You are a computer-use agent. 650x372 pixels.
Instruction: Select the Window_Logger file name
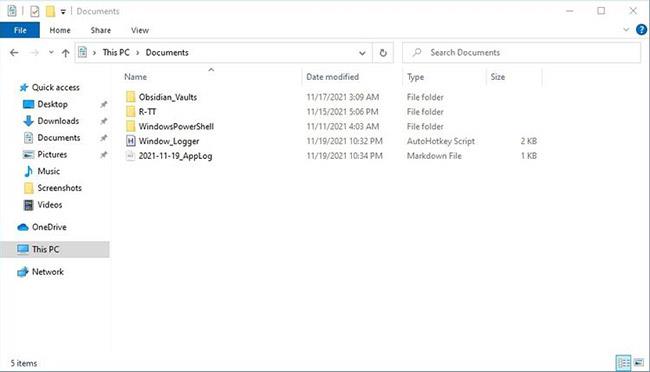point(169,141)
